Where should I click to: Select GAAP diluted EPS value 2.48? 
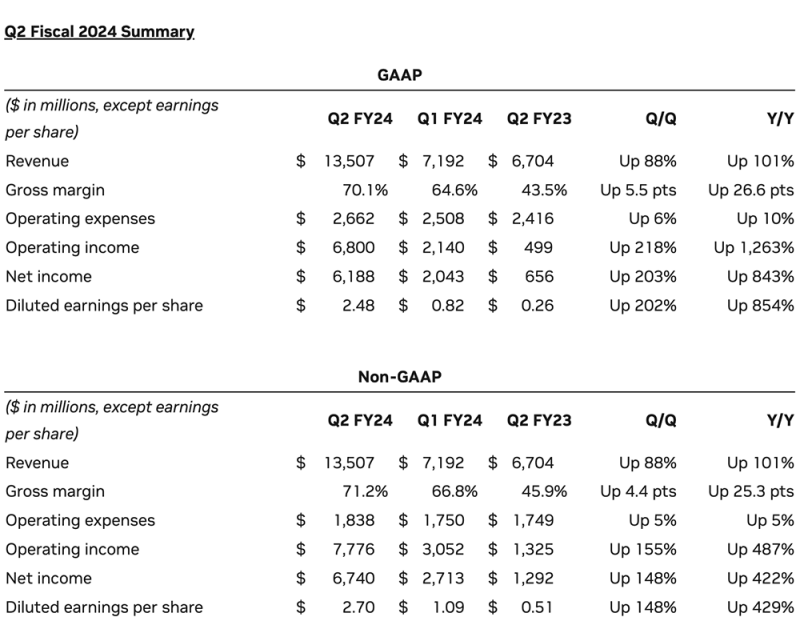(x=358, y=306)
